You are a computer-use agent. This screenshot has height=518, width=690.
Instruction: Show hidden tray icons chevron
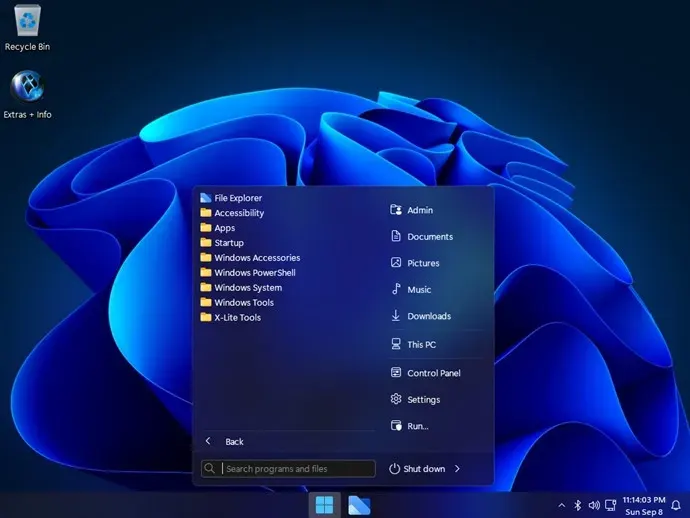pyautogui.click(x=562, y=505)
